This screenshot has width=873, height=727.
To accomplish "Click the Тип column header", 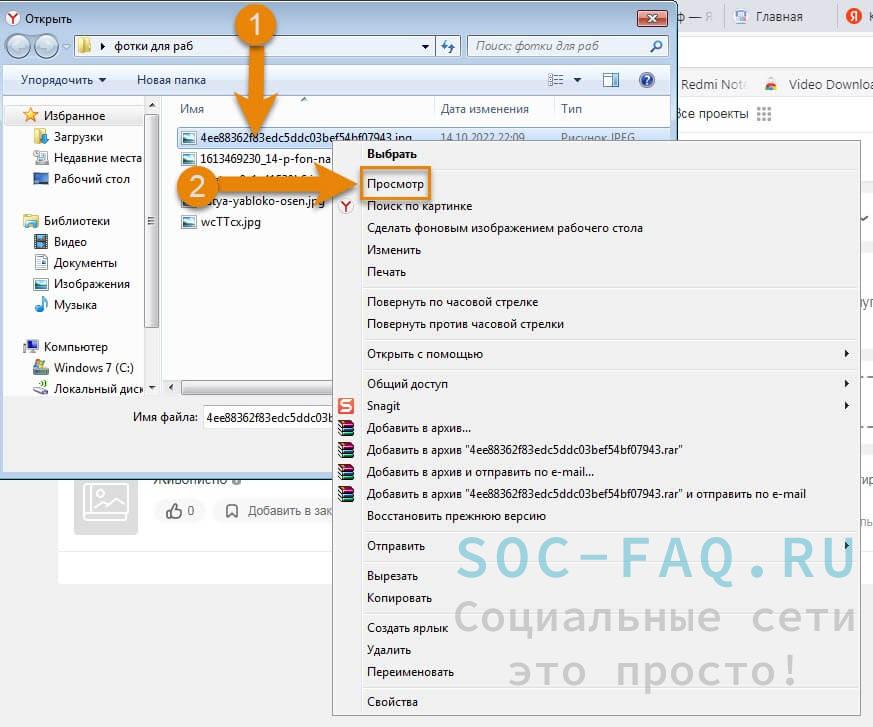I will [x=571, y=109].
